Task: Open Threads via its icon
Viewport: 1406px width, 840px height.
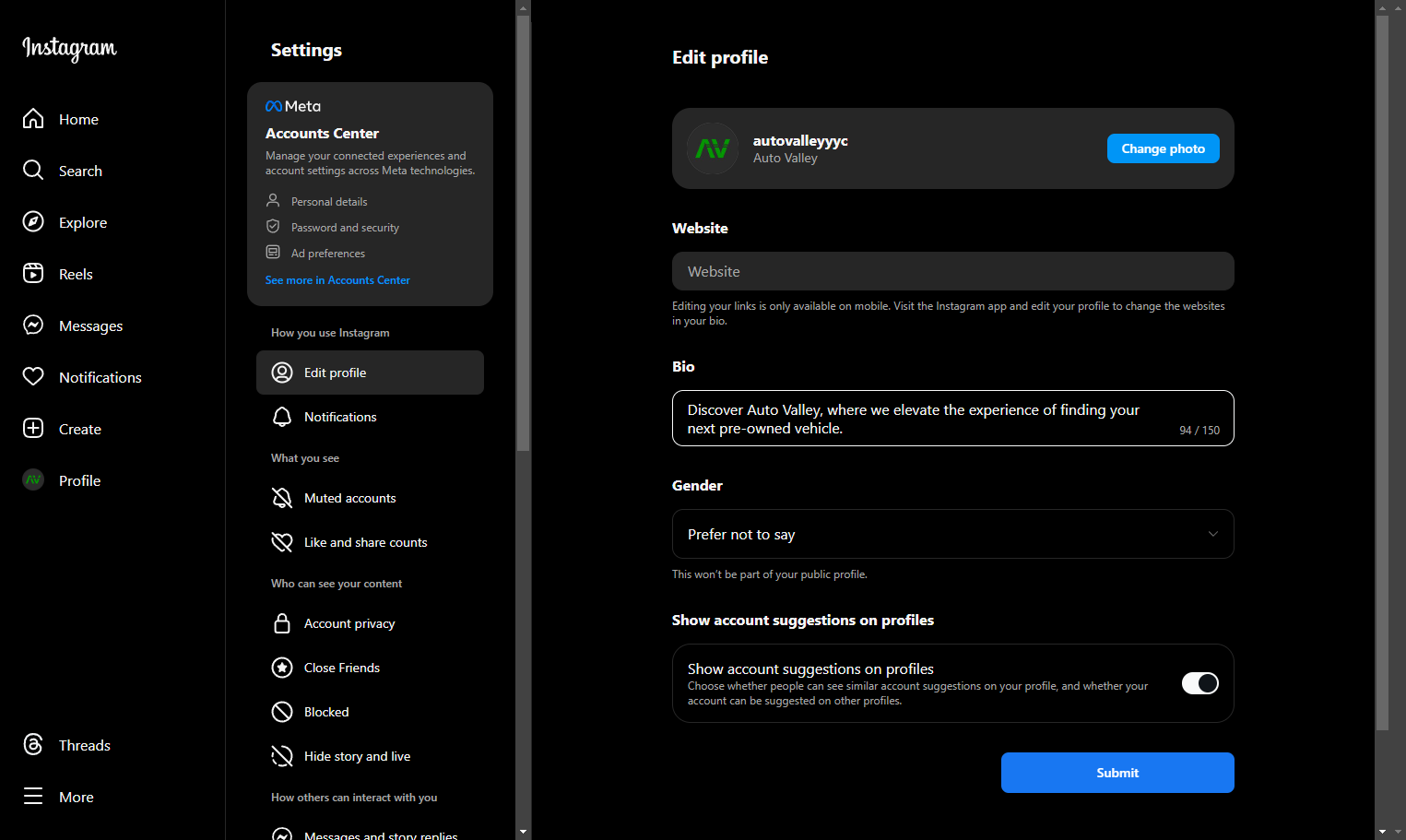Action: pos(33,745)
